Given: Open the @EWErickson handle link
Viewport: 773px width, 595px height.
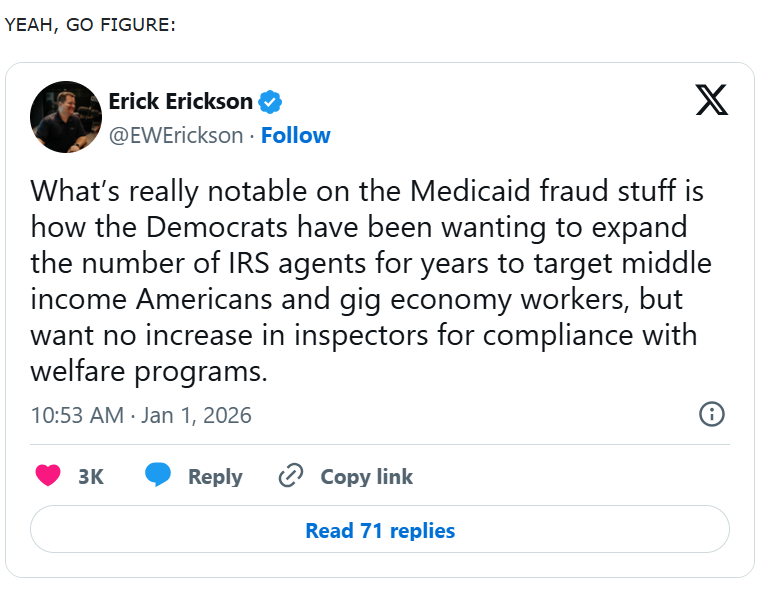Looking at the screenshot, I should click(x=175, y=135).
